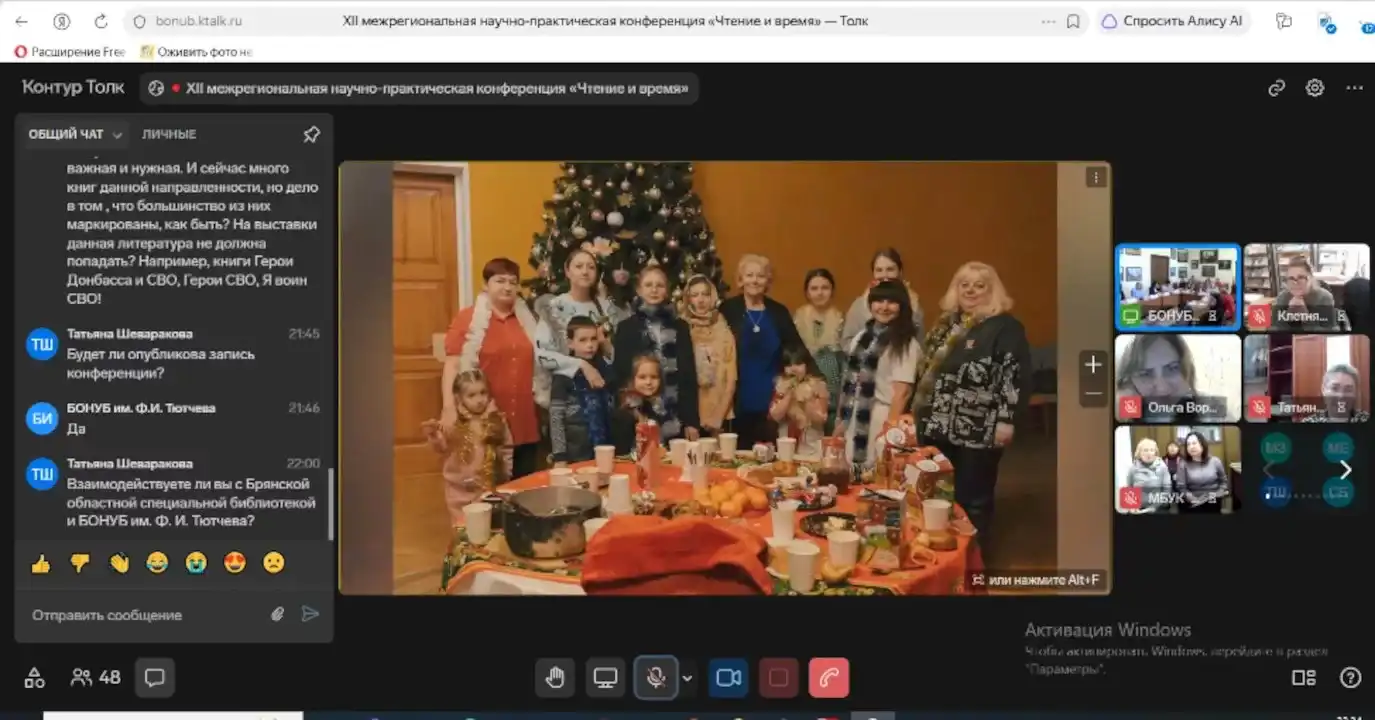Focus the Отправить сообщение input field
This screenshot has height=720, width=1375.
[145, 615]
